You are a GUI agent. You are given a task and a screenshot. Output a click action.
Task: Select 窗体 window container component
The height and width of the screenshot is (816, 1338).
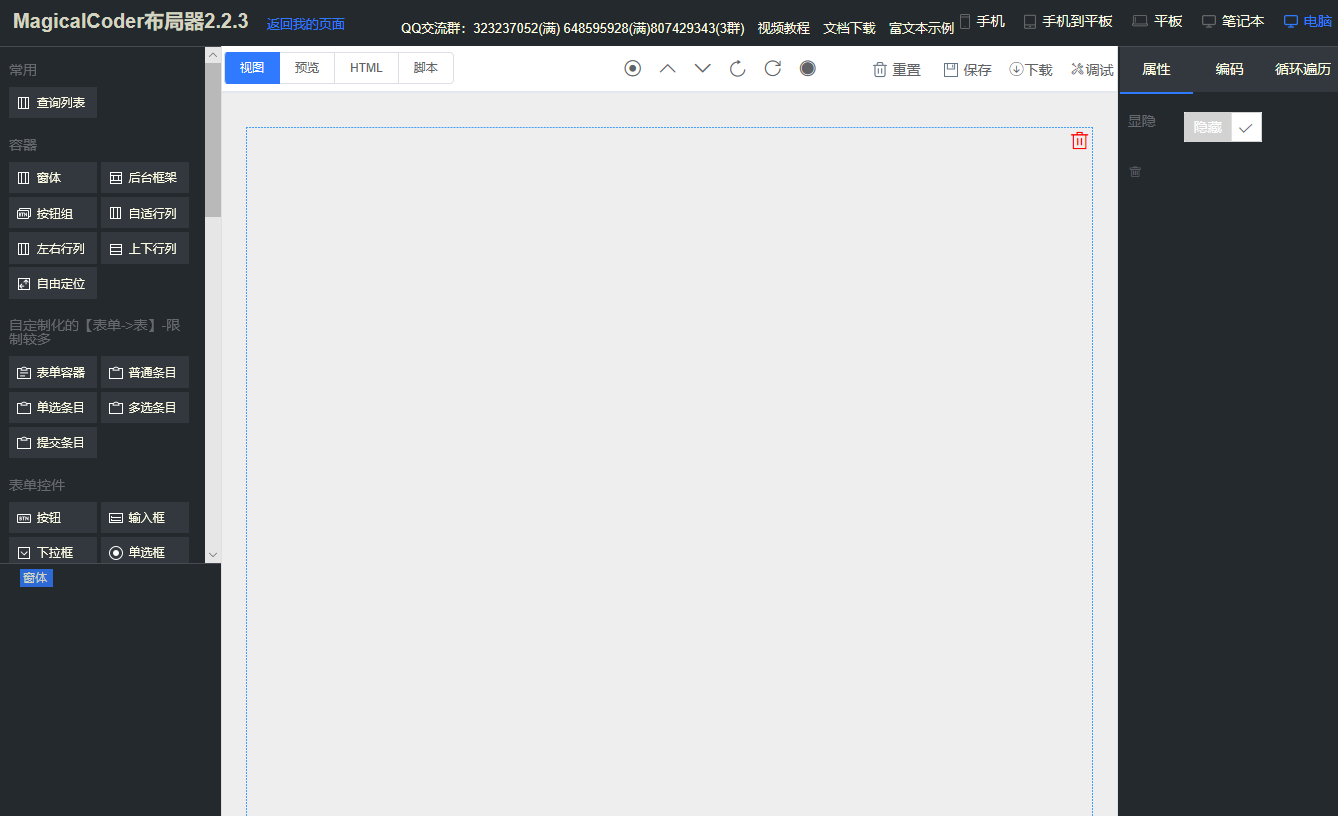53,177
